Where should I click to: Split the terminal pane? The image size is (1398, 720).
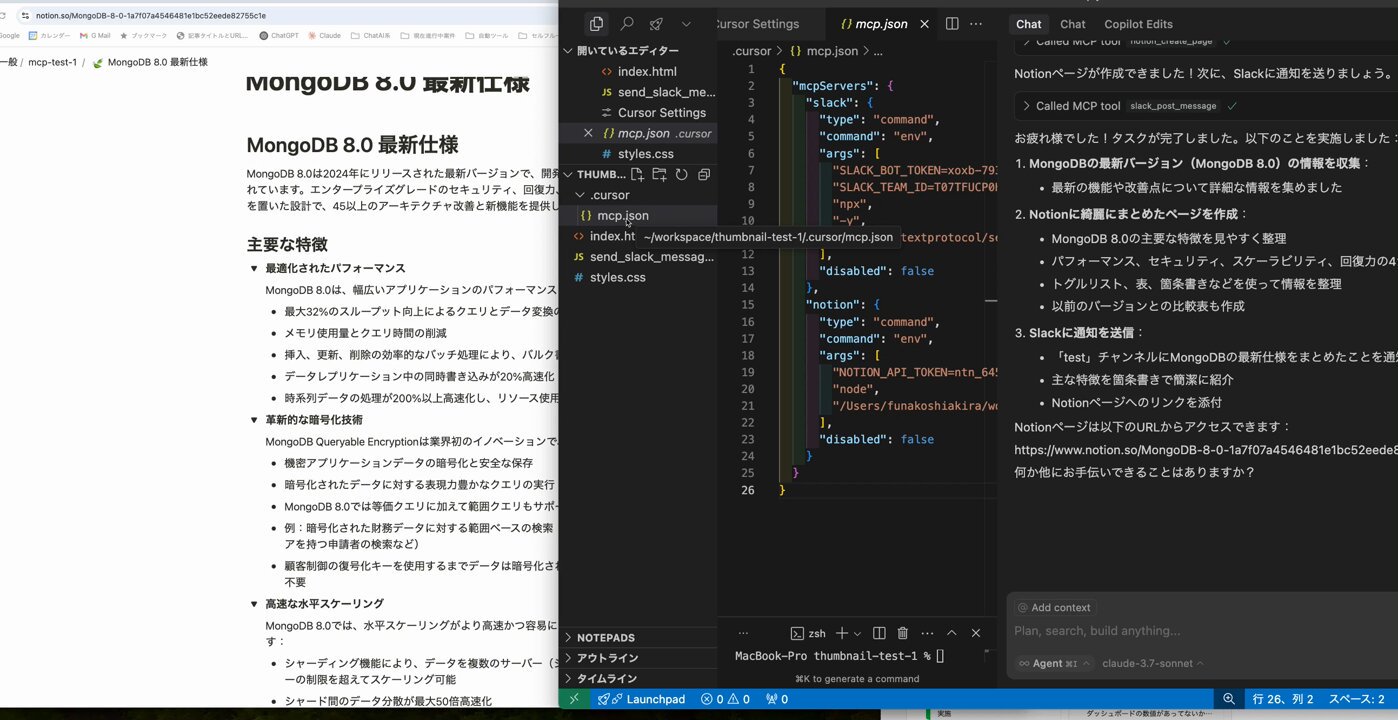click(x=879, y=633)
